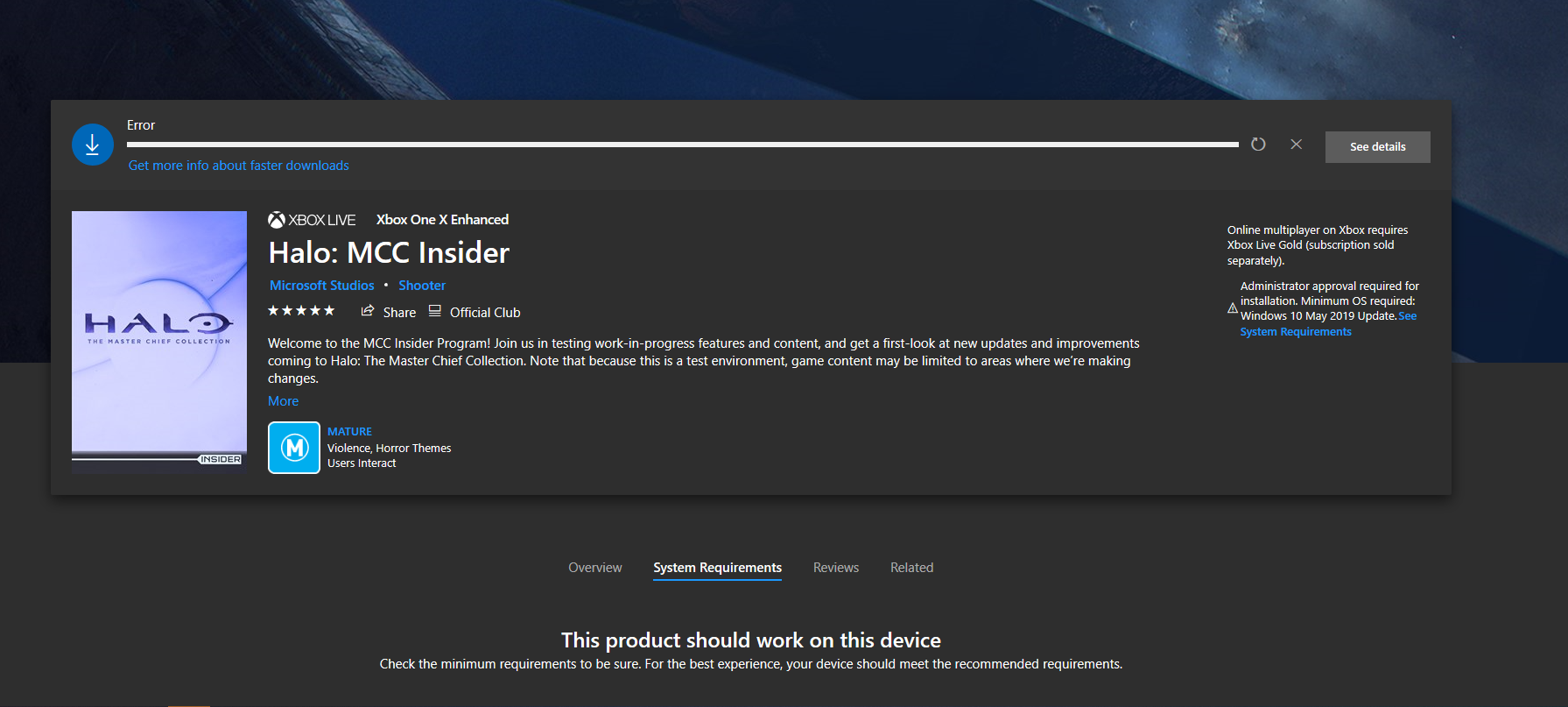Click the 'Check the minimum requirements' sentence
The width and height of the screenshot is (1568, 707).
coord(751,664)
